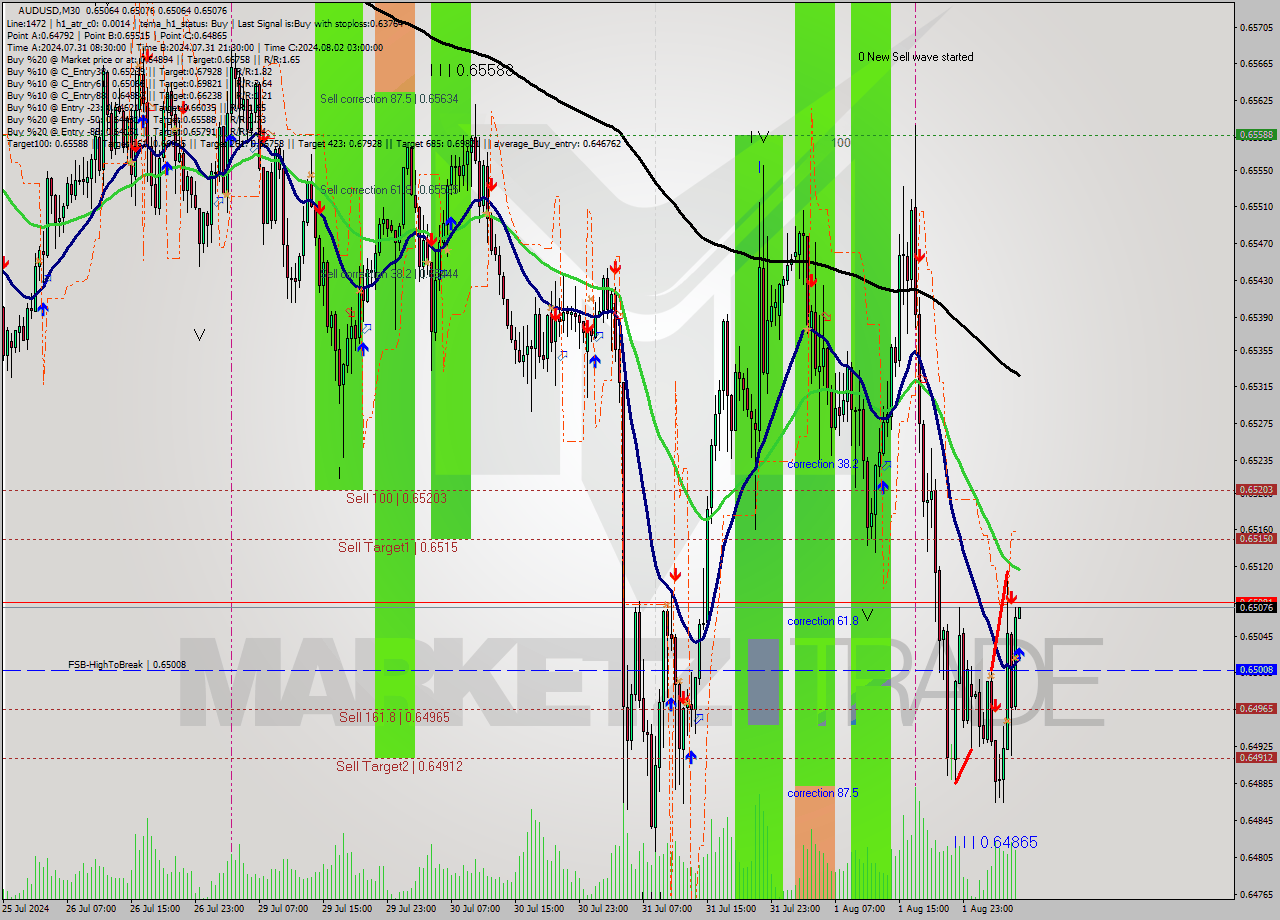Click the 'FSB-HighToBreak | 0.65008' label
Image resolution: width=1280 pixels, height=920 pixels.
click(x=127, y=664)
